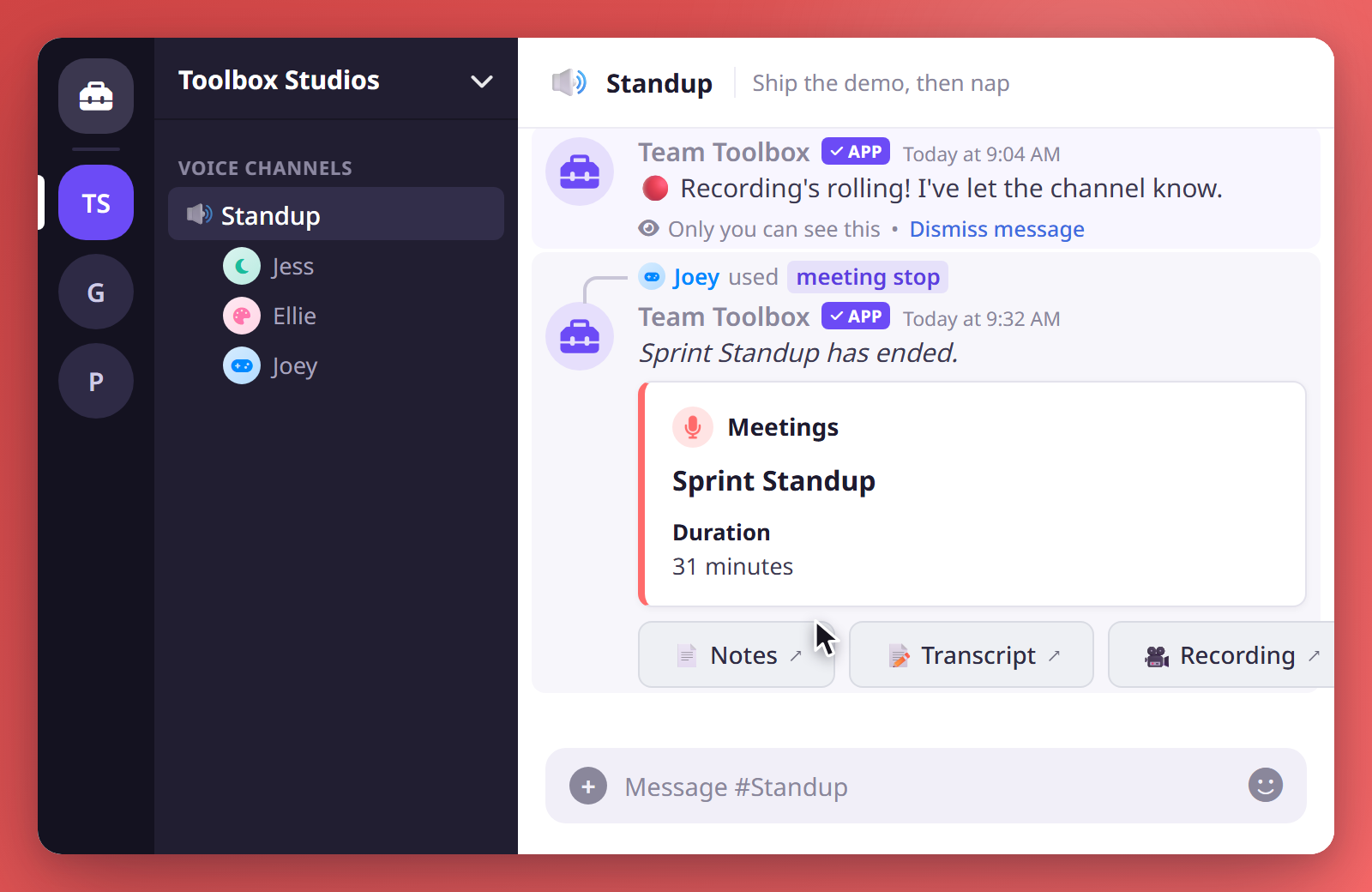Viewport: 1372px width, 892px height.
Task: Click the Dismiss message link
Action: [x=996, y=229]
